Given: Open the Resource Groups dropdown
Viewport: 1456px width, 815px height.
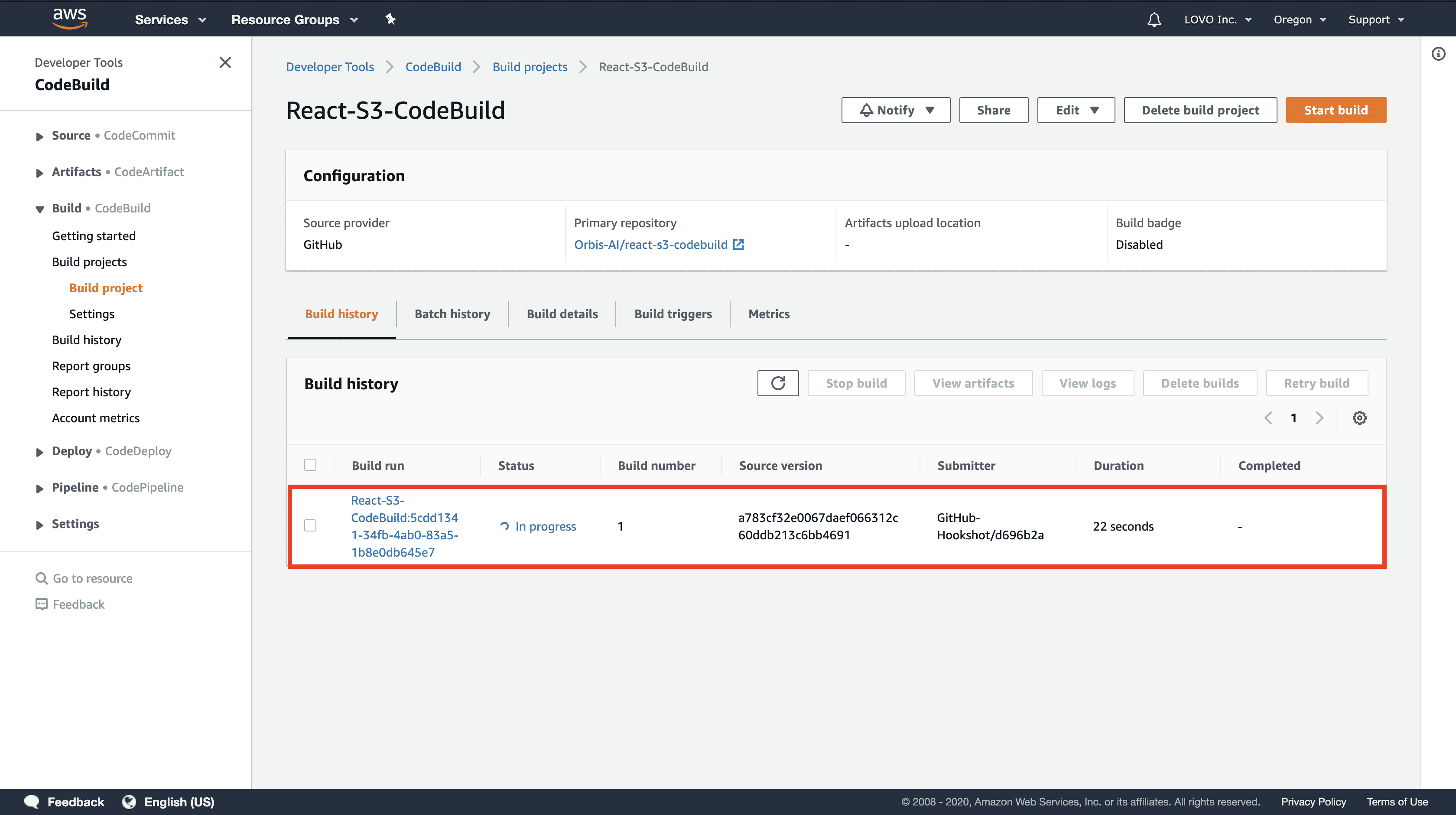Looking at the screenshot, I should tap(295, 20).
